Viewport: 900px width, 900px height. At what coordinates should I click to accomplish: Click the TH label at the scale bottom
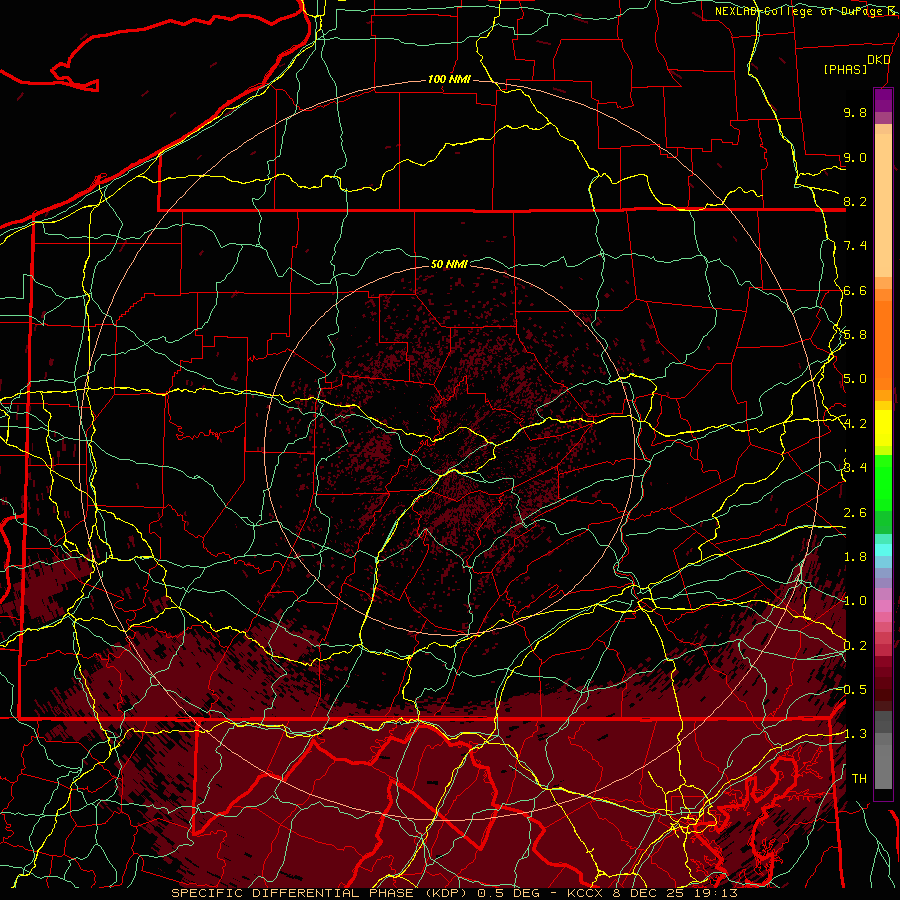(x=859, y=779)
